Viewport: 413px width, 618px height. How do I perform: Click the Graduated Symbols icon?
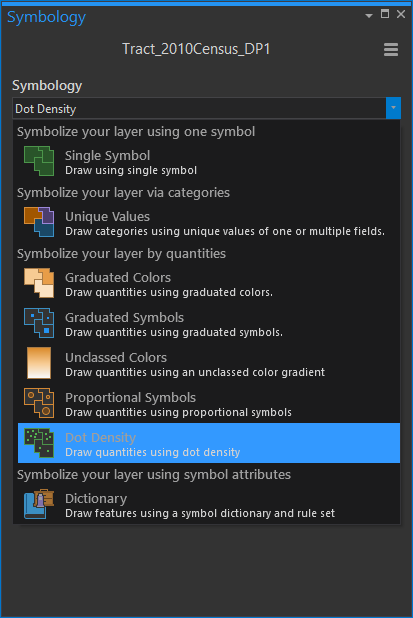(x=39, y=323)
